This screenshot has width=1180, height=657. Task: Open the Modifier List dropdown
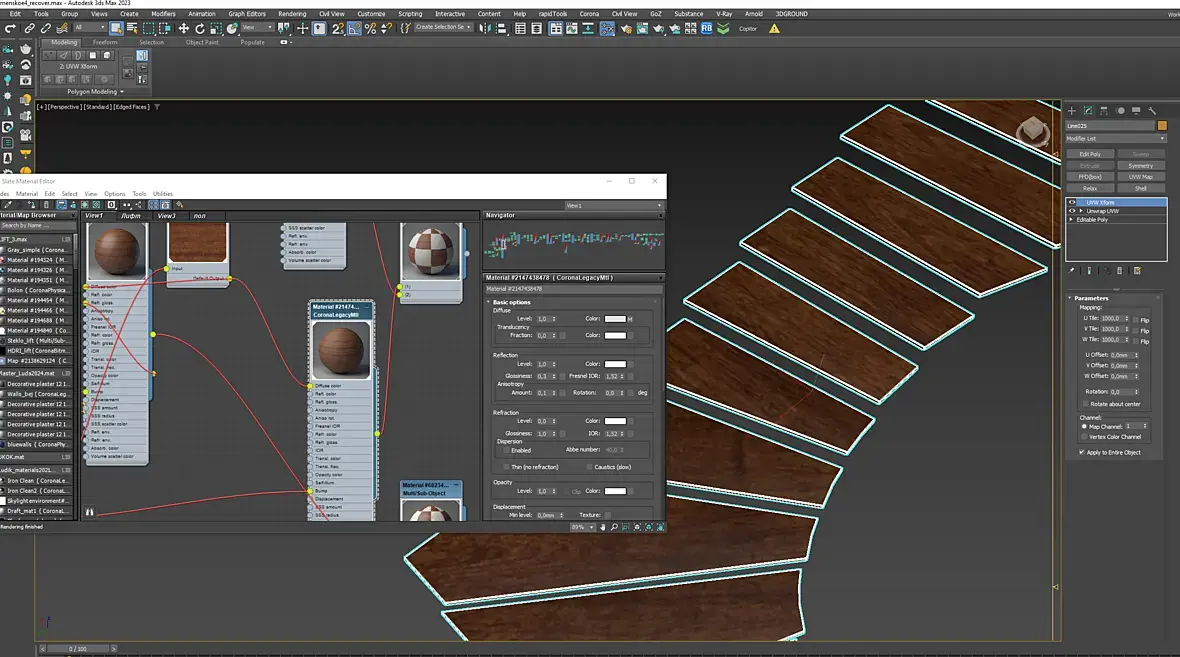pos(1115,138)
